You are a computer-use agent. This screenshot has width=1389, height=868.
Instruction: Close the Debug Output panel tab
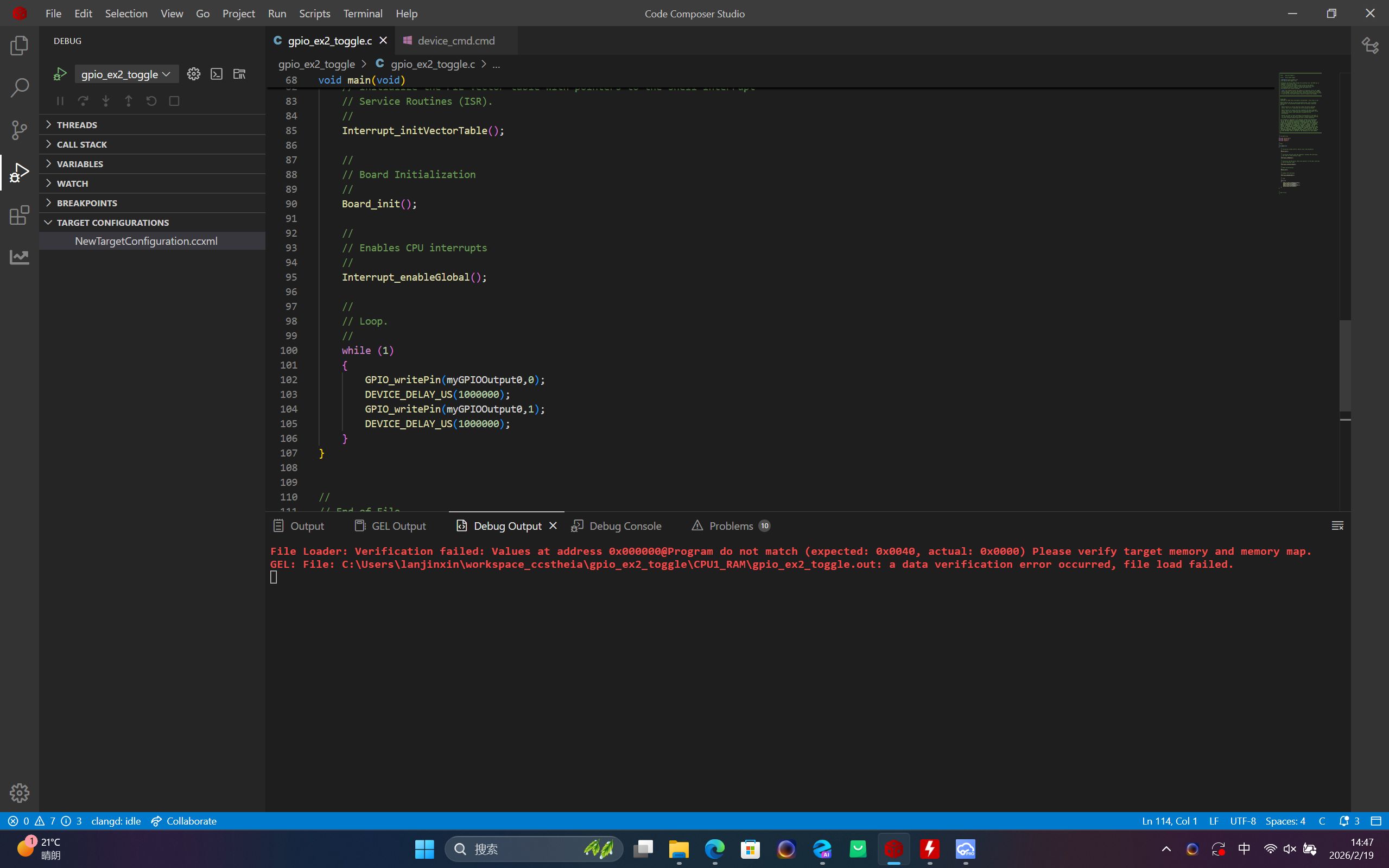(553, 526)
